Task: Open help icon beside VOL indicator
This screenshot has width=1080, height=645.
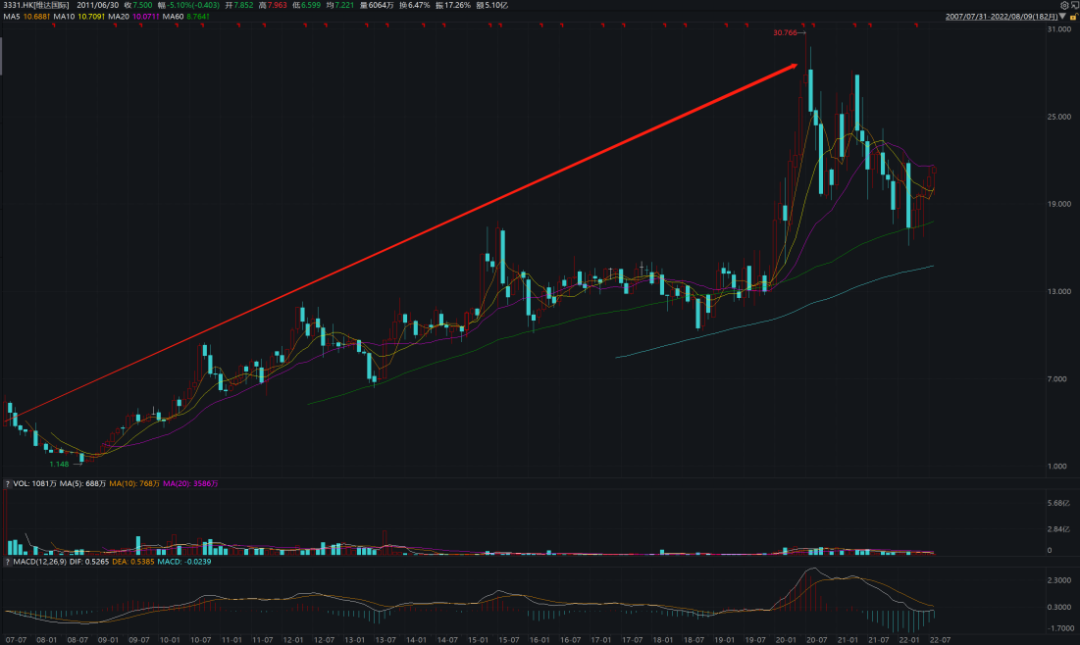Action: click(x=7, y=484)
